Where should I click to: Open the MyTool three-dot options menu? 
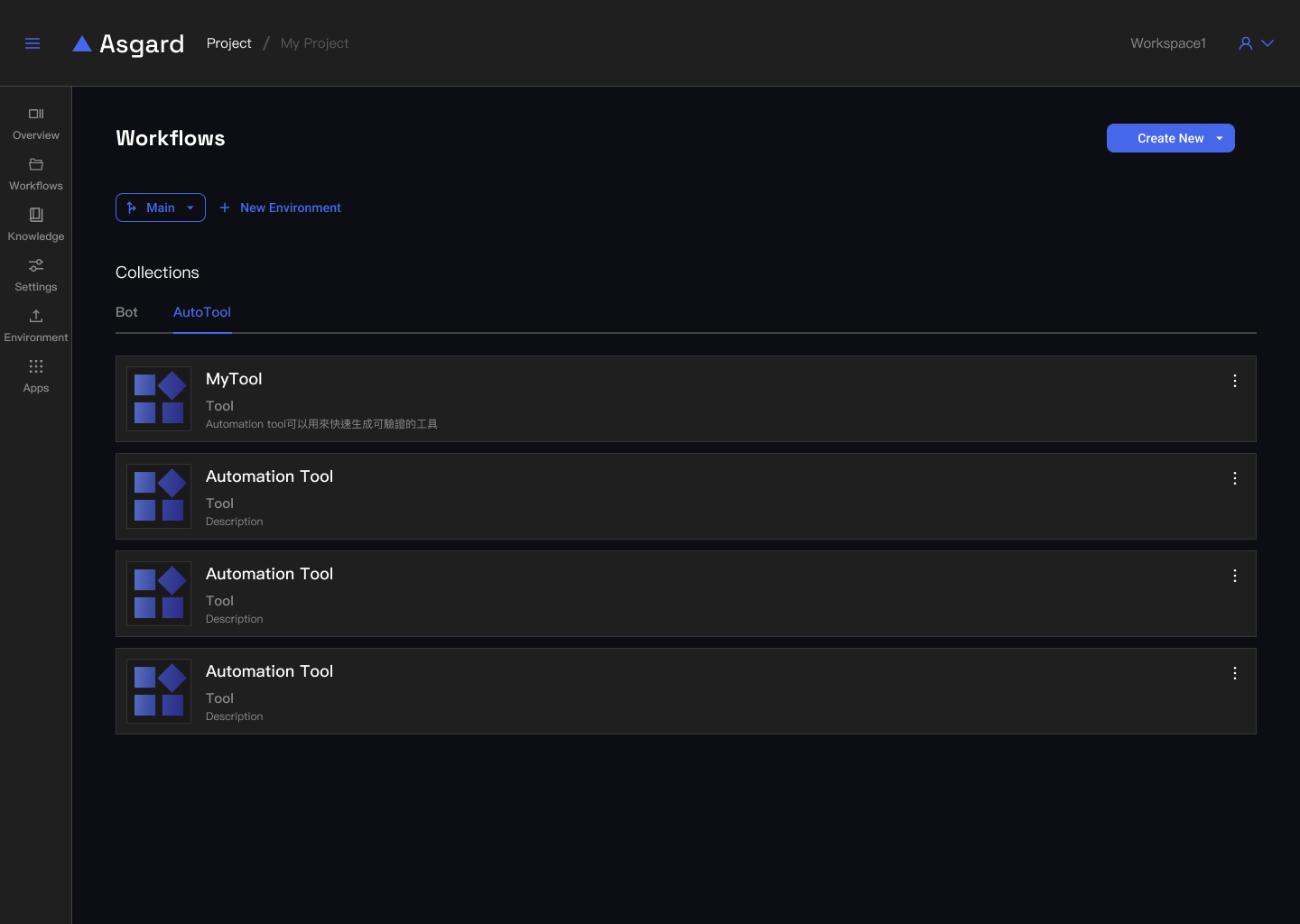1235,381
